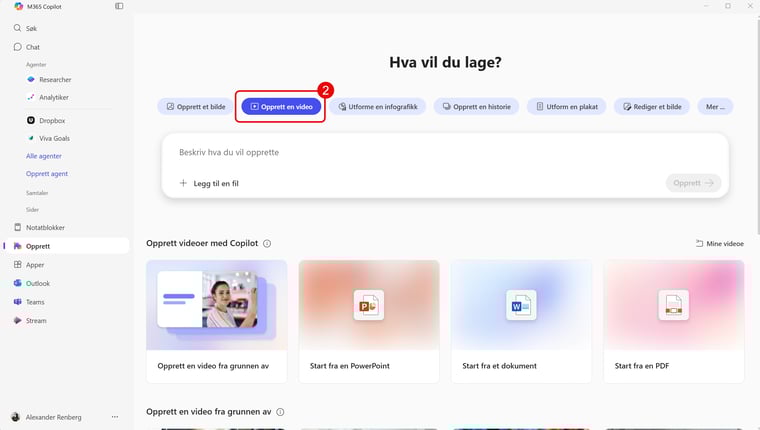Select Opprett in the sidebar
The height and width of the screenshot is (430, 760).
66,246
